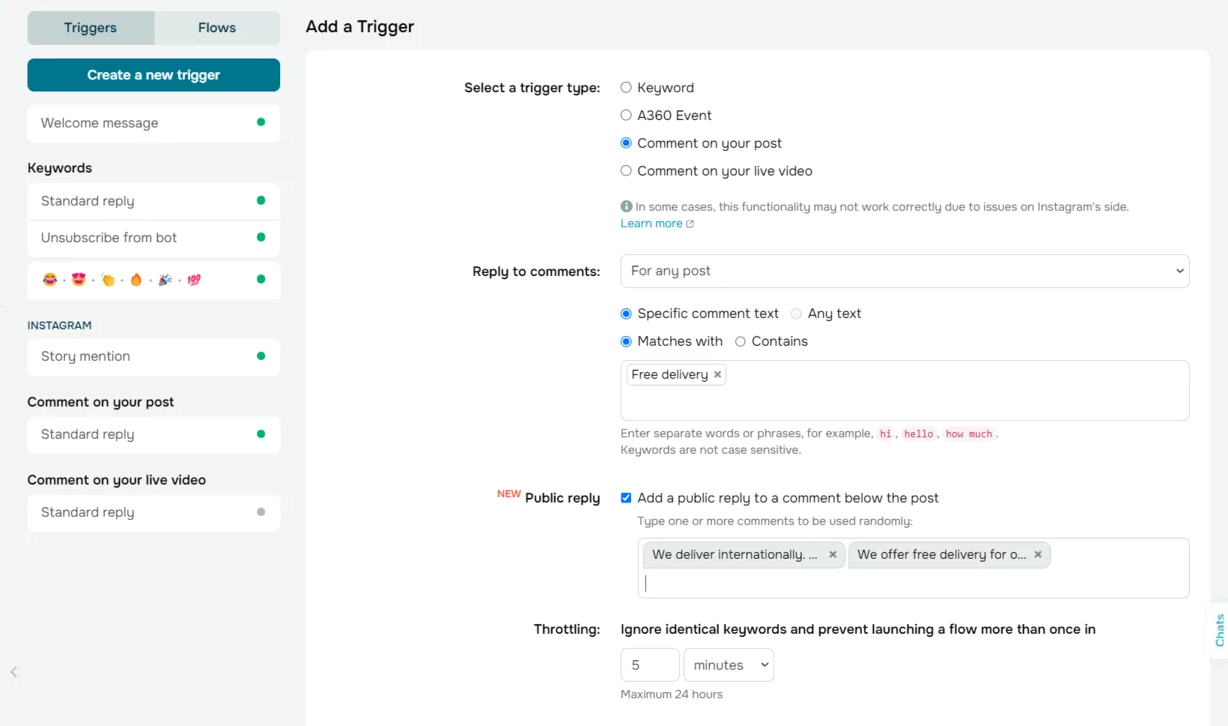Remove the 'We offer free delivery' reply tag
The image size is (1228, 726).
click(1037, 555)
